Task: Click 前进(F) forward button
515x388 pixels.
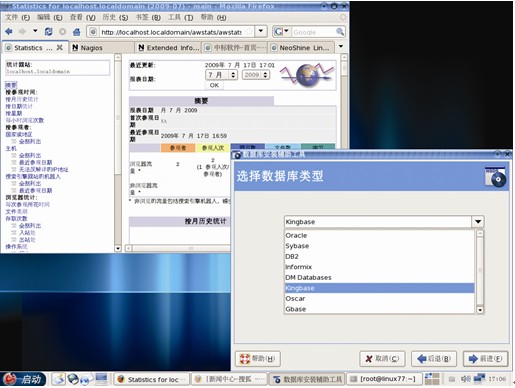Action: (x=486, y=359)
